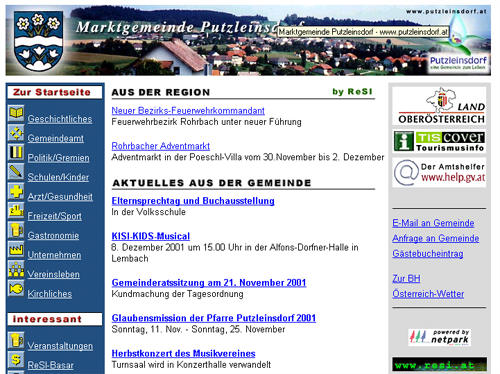Click the book icon beside Geschichtliches
The height and width of the screenshot is (374, 500).
click(16, 113)
